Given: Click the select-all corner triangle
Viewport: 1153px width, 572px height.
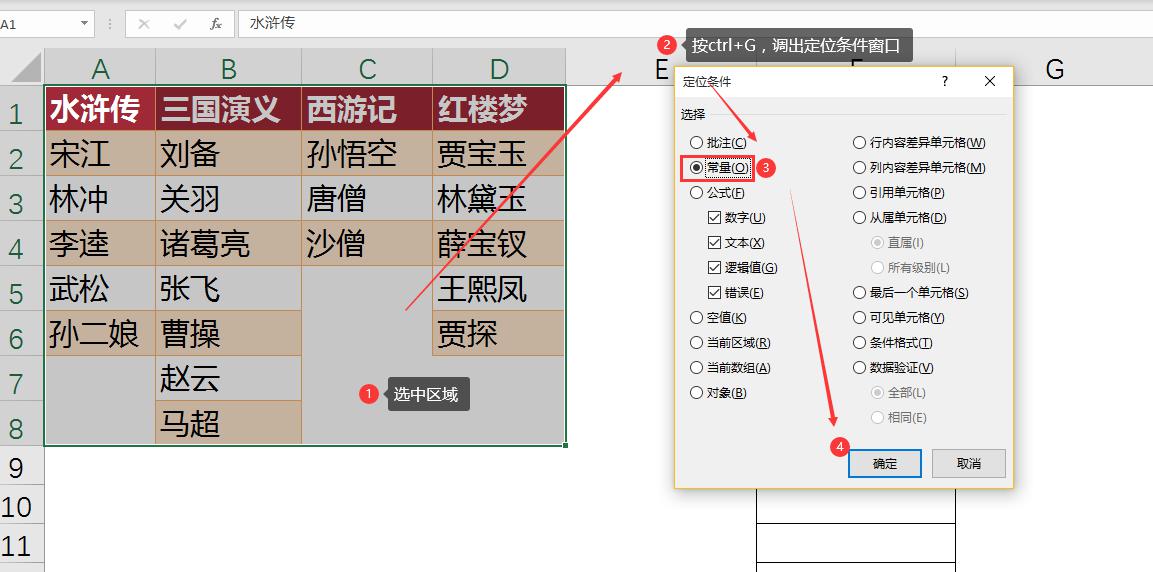Looking at the screenshot, I should [26, 68].
